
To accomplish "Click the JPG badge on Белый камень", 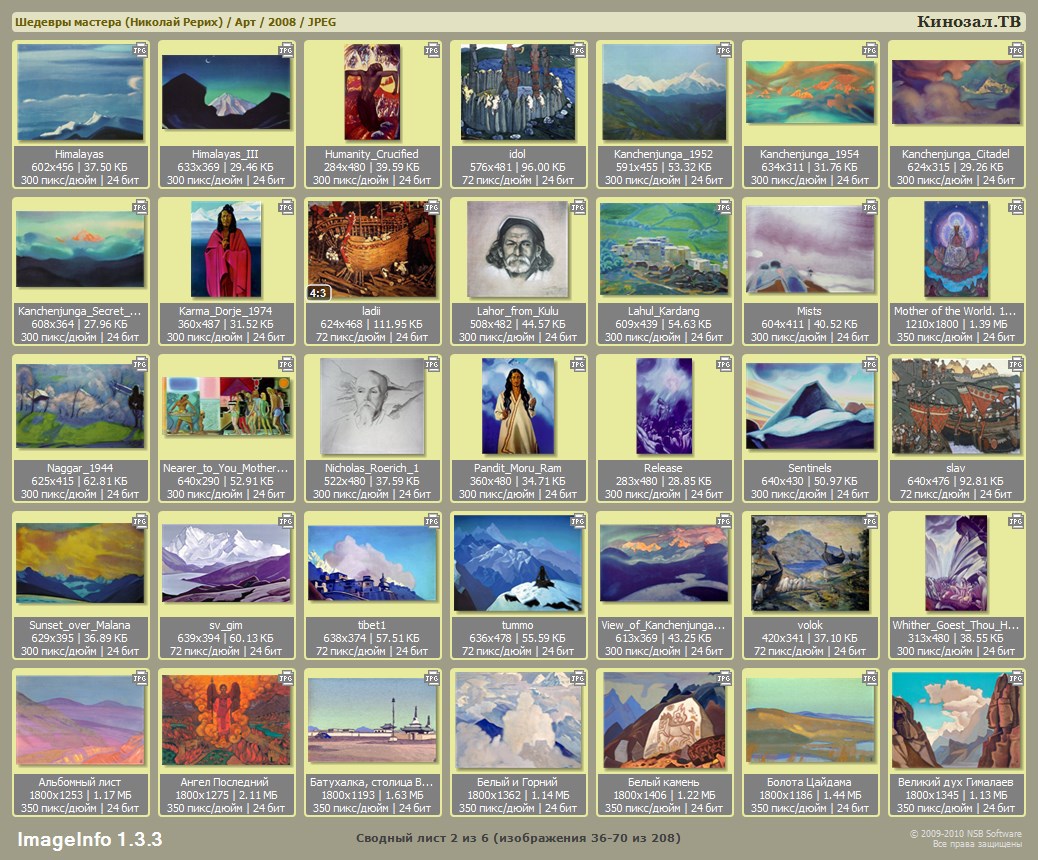I will [x=724, y=678].
